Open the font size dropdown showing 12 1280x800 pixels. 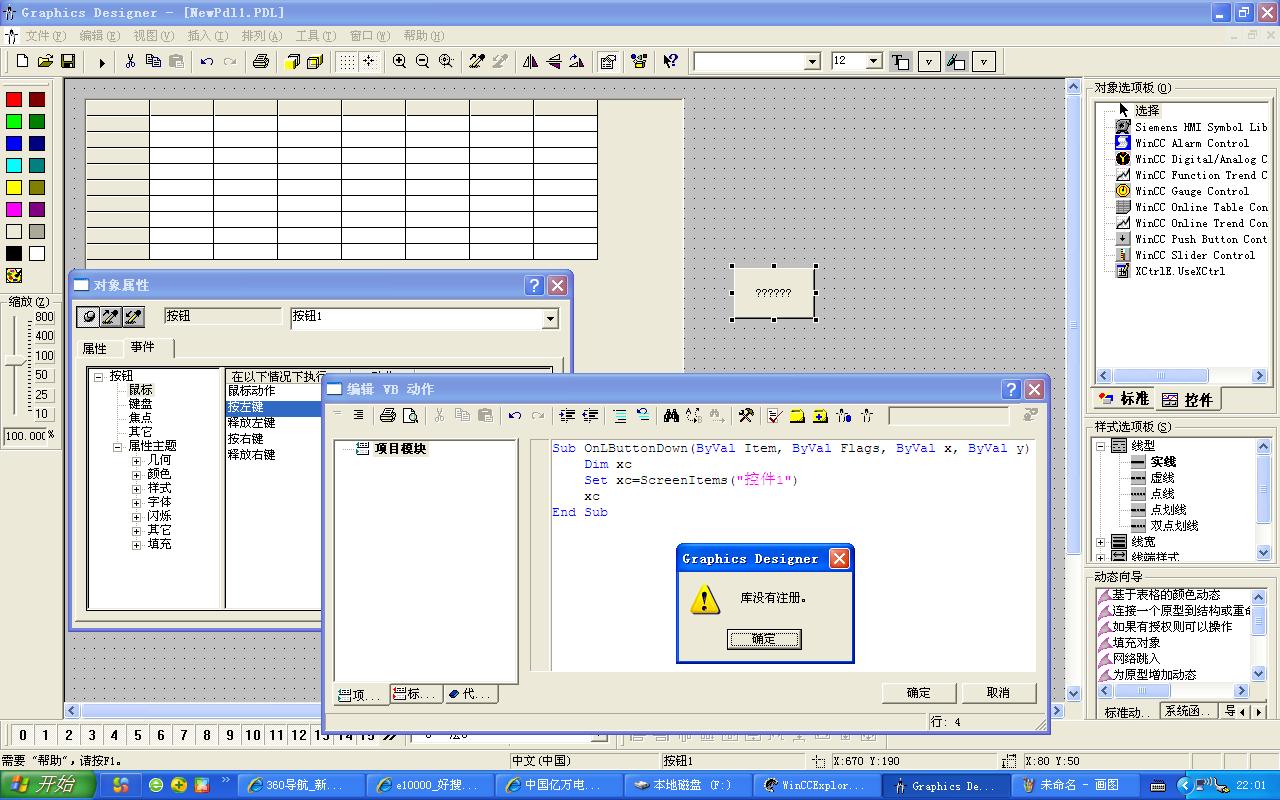pos(873,61)
